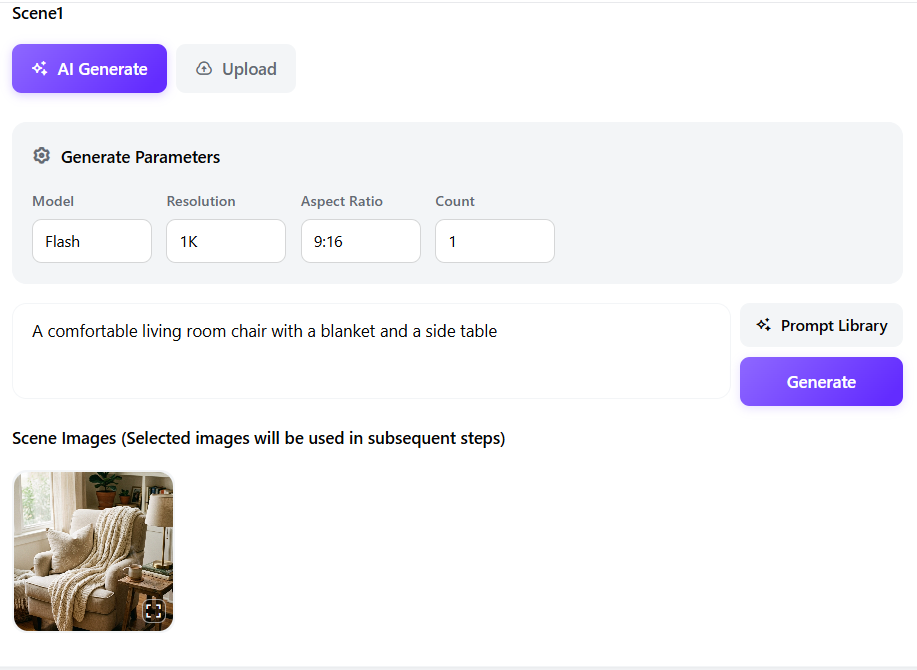This screenshot has height=670, width=917.
Task: Switch to the AI Generate tab
Action: 89,68
